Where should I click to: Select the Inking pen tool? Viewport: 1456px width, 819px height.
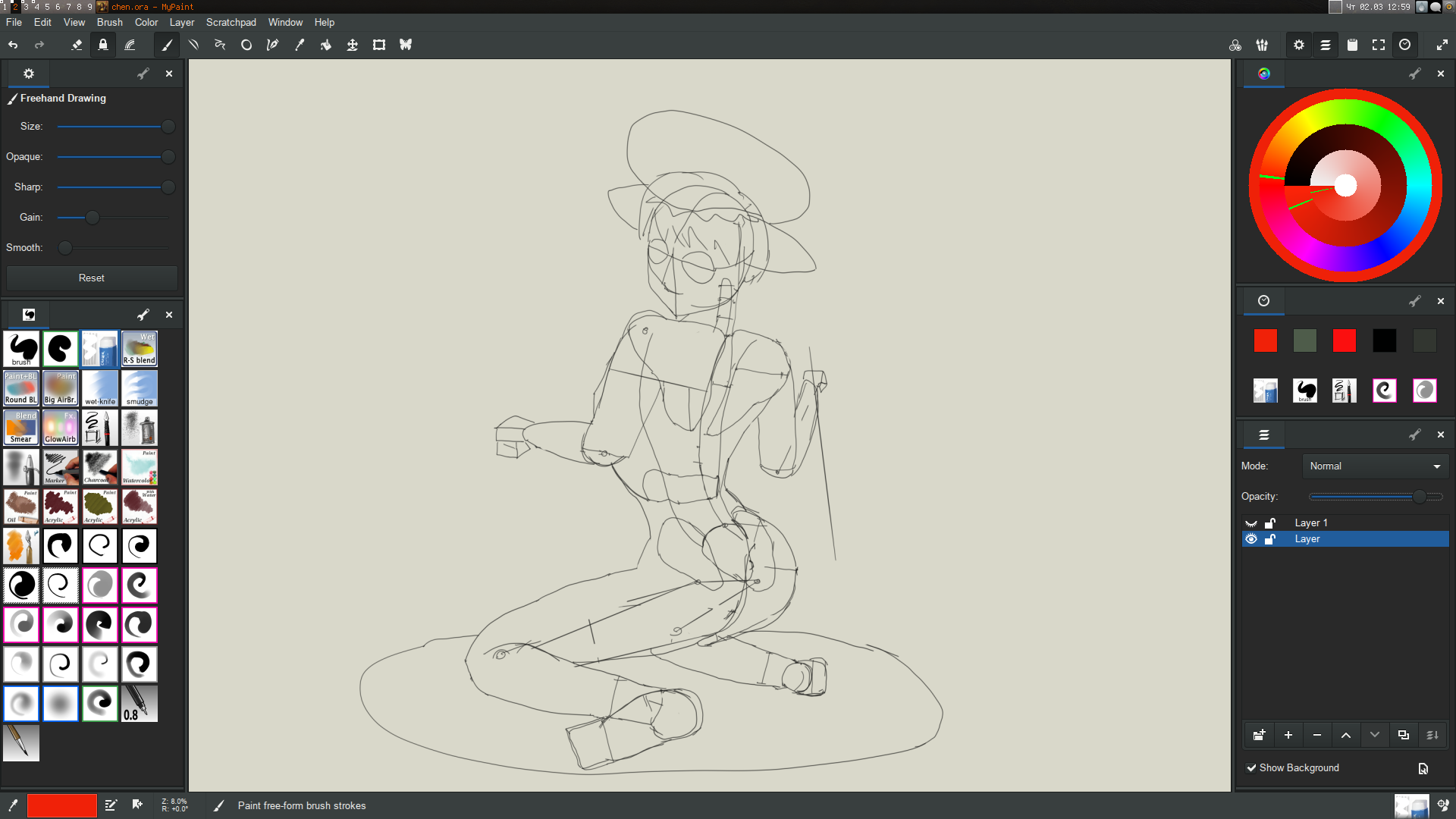click(x=273, y=45)
